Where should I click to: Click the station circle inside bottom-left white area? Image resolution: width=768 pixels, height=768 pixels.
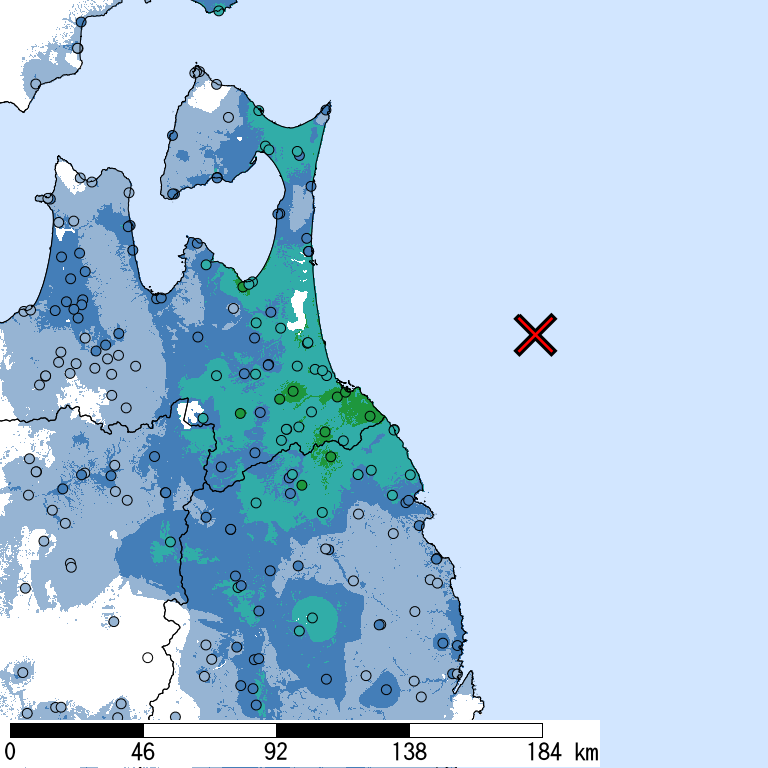[148, 657]
